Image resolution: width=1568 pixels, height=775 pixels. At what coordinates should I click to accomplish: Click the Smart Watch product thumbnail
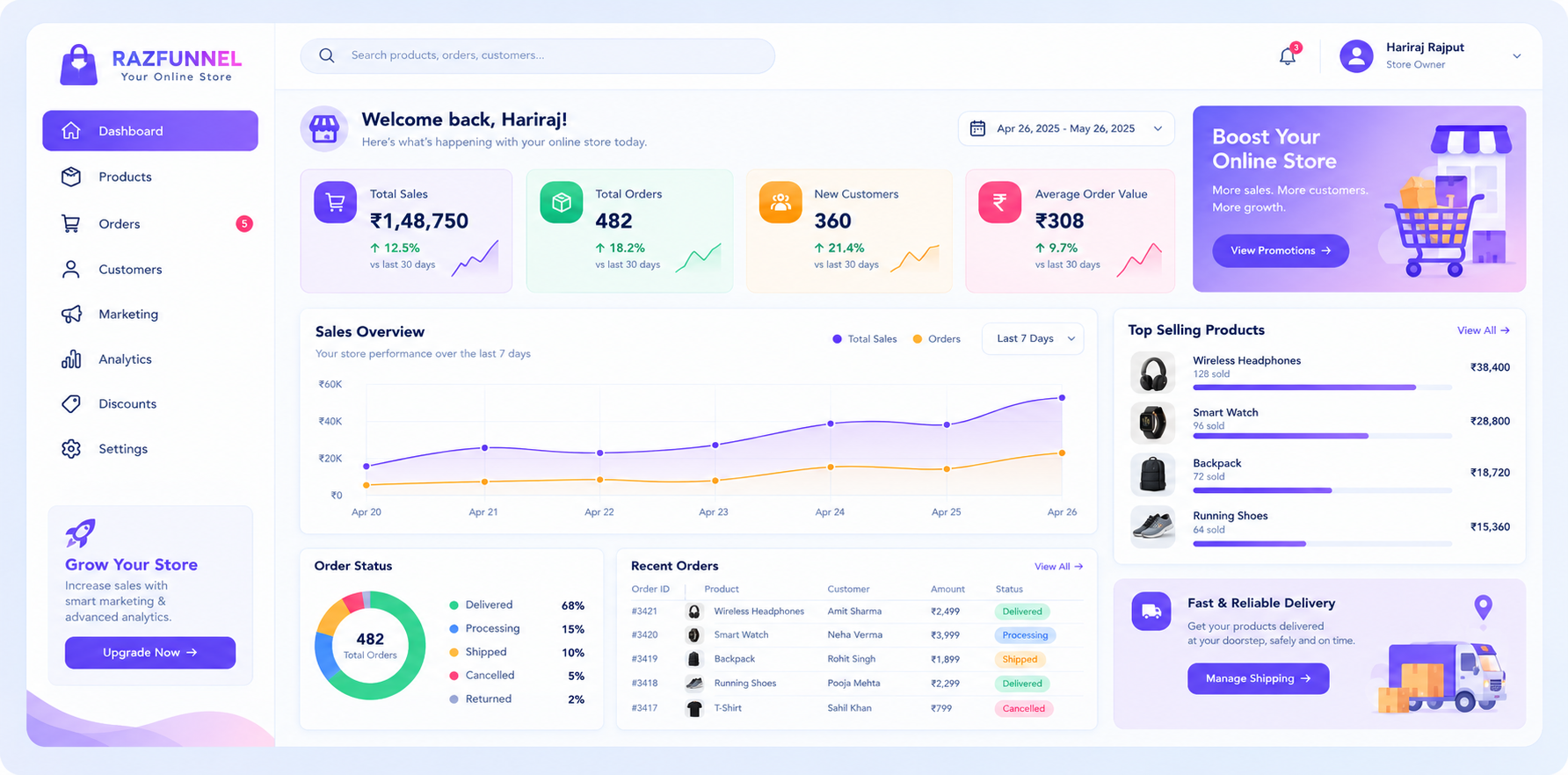click(x=1152, y=423)
